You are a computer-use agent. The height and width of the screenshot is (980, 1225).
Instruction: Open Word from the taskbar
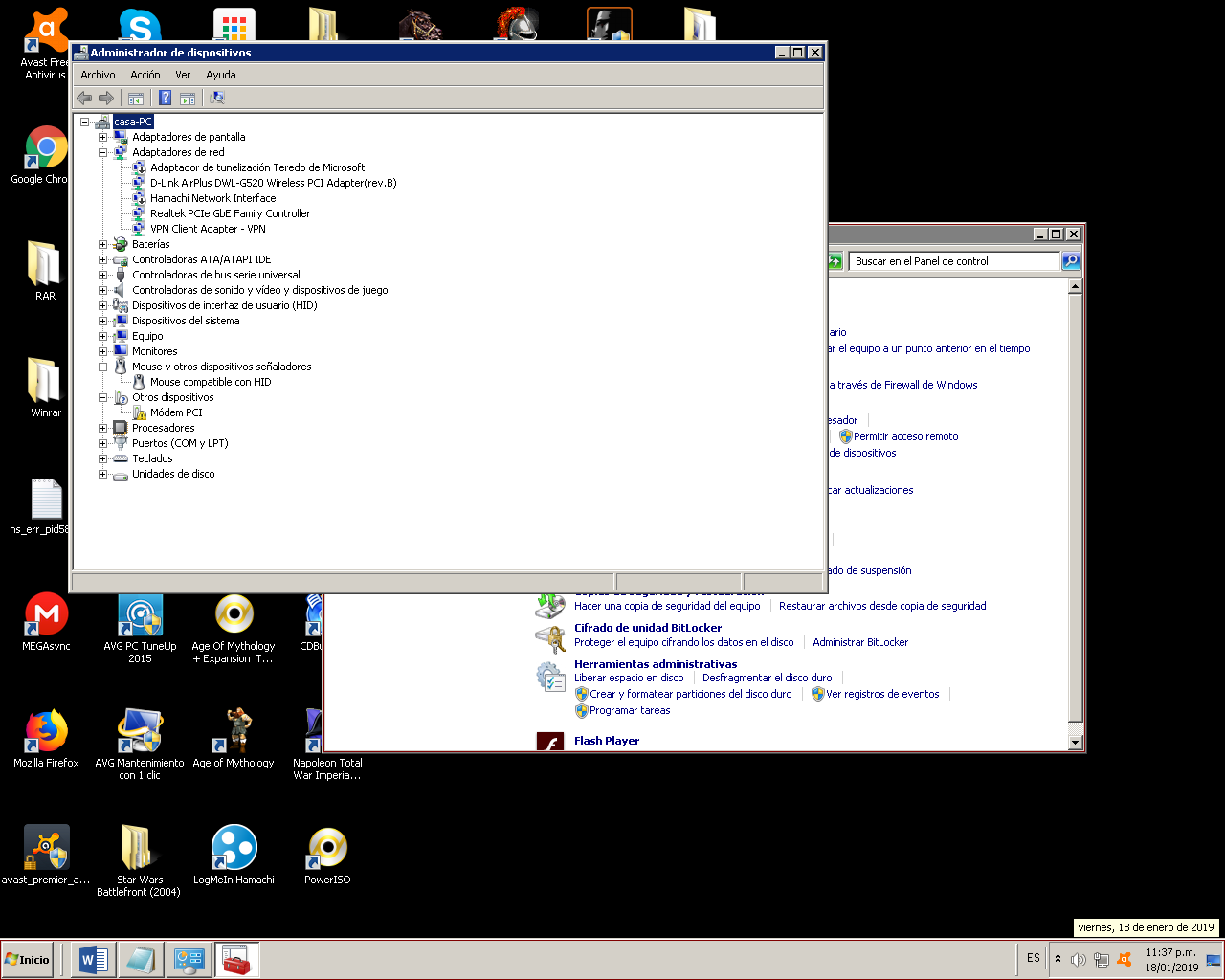(94, 960)
